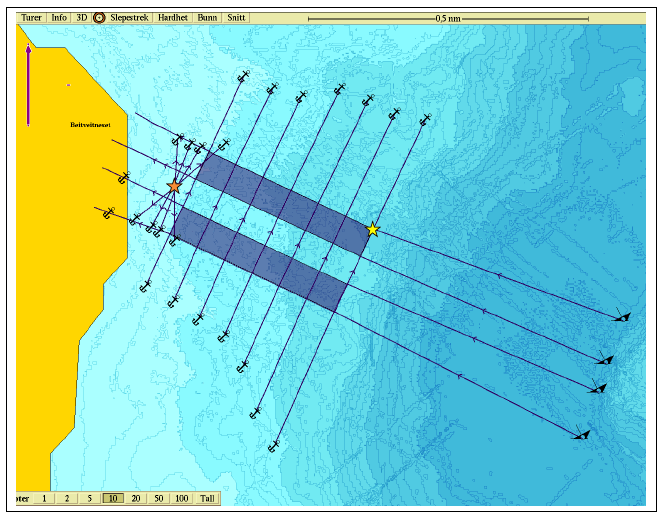Click the yellow star marker
Image resolution: width=666 pixels, height=523 pixels.
(373, 230)
